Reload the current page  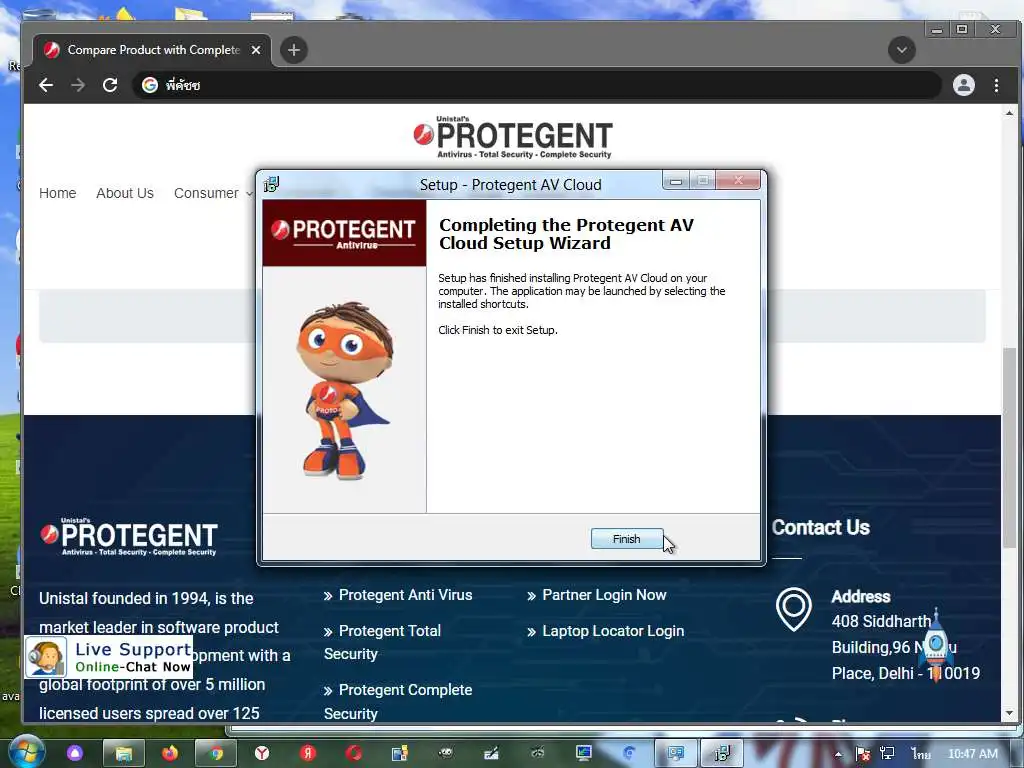coord(110,85)
